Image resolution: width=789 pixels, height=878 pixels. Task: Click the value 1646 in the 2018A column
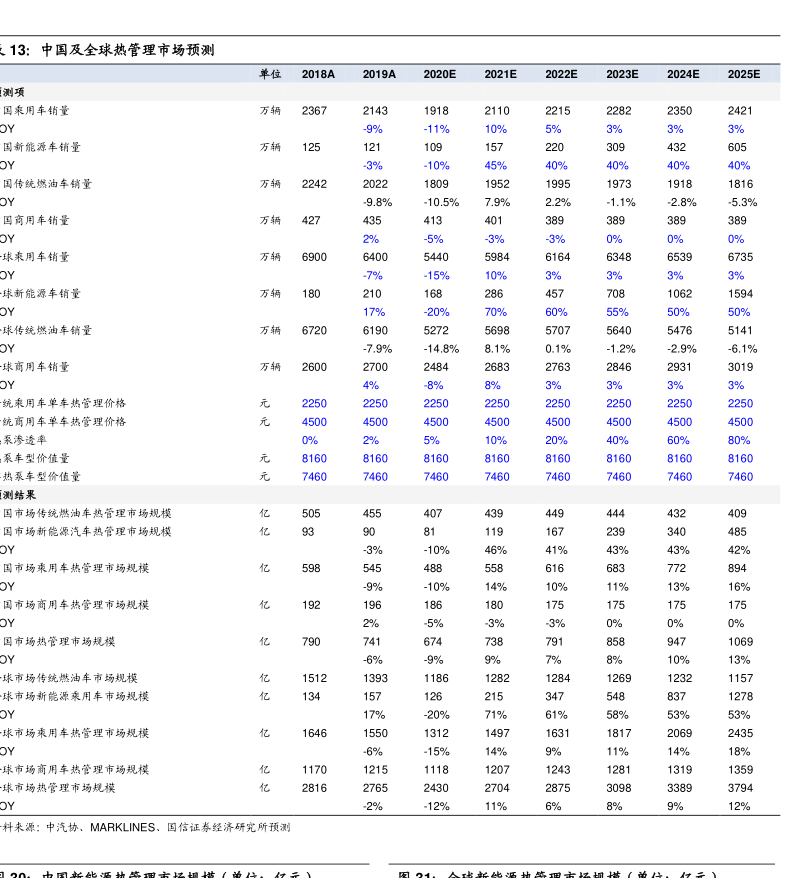click(314, 733)
